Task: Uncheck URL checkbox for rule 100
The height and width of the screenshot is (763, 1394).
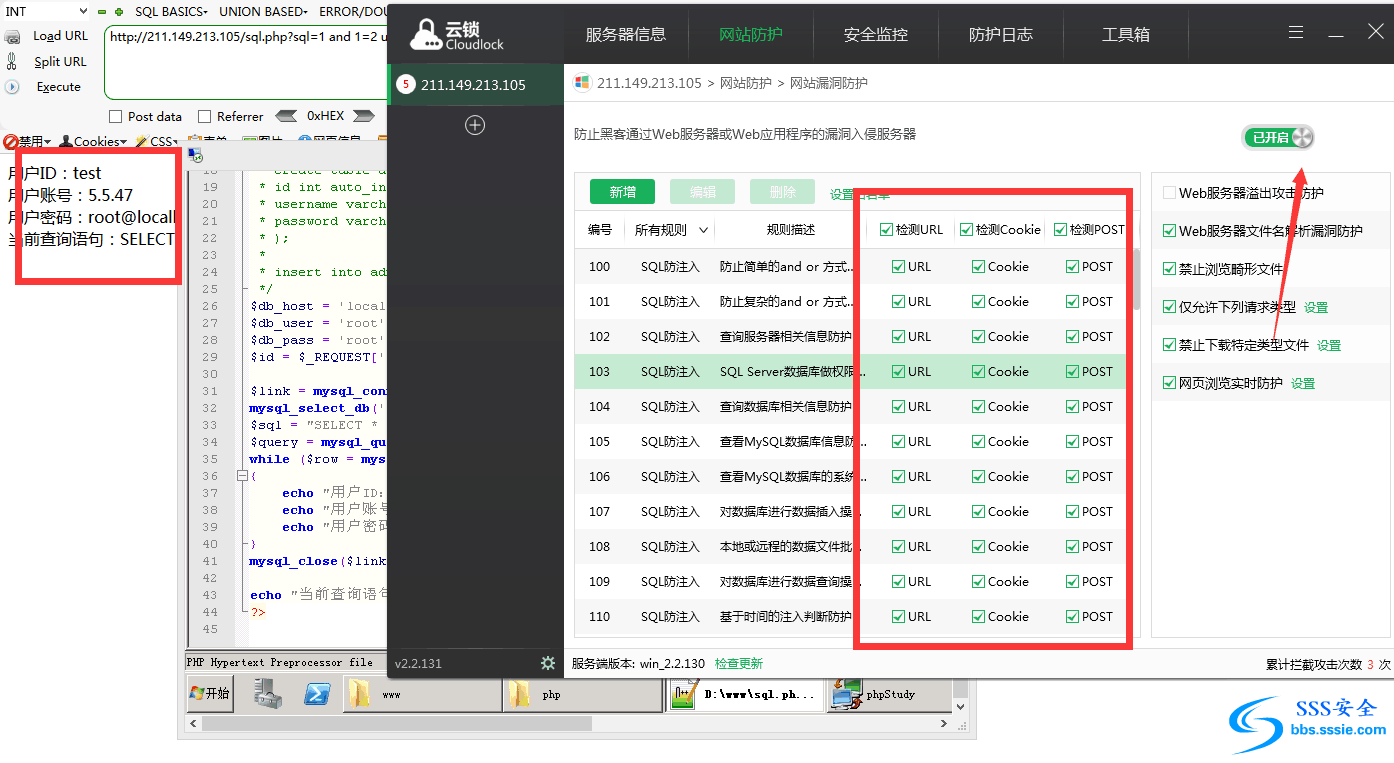Action: tap(898, 266)
